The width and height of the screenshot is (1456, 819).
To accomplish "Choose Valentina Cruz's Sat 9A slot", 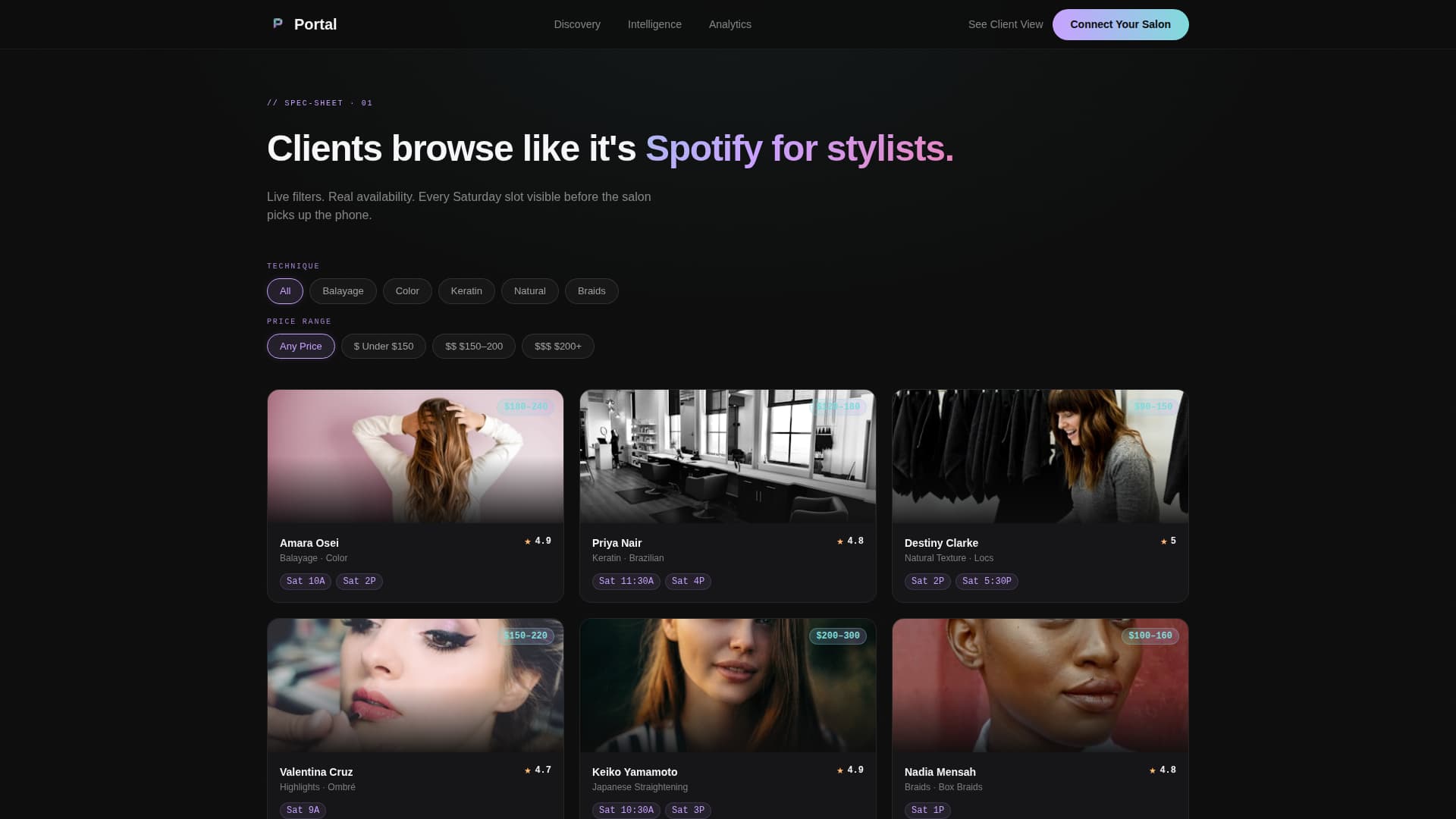I will click(x=303, y=811).
